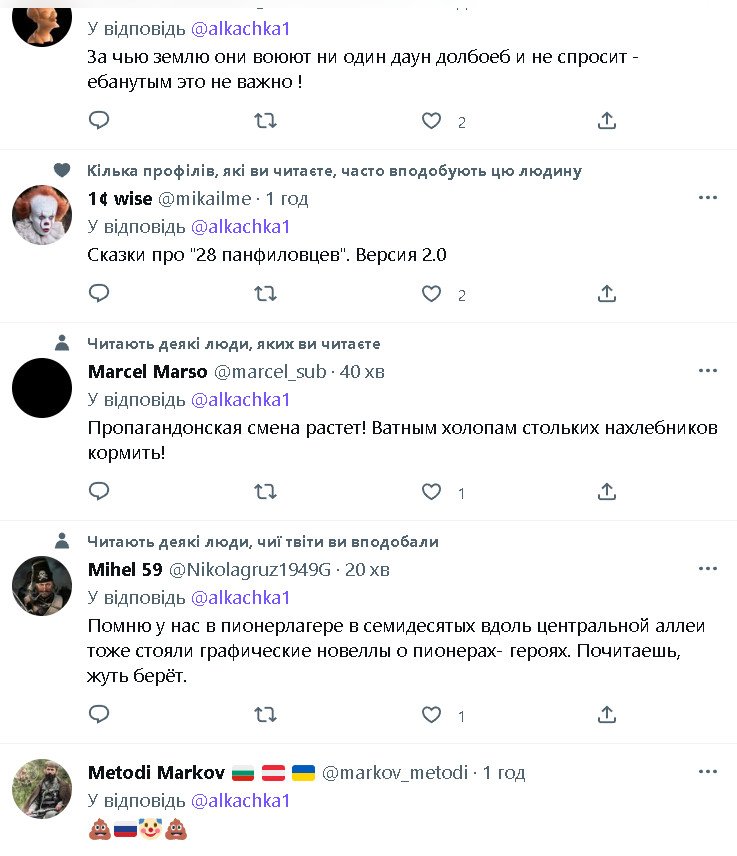The height and width of the screenshot is (856, 737).
Task: Reply to 1¢ wise's tweet
Action: 99,294
